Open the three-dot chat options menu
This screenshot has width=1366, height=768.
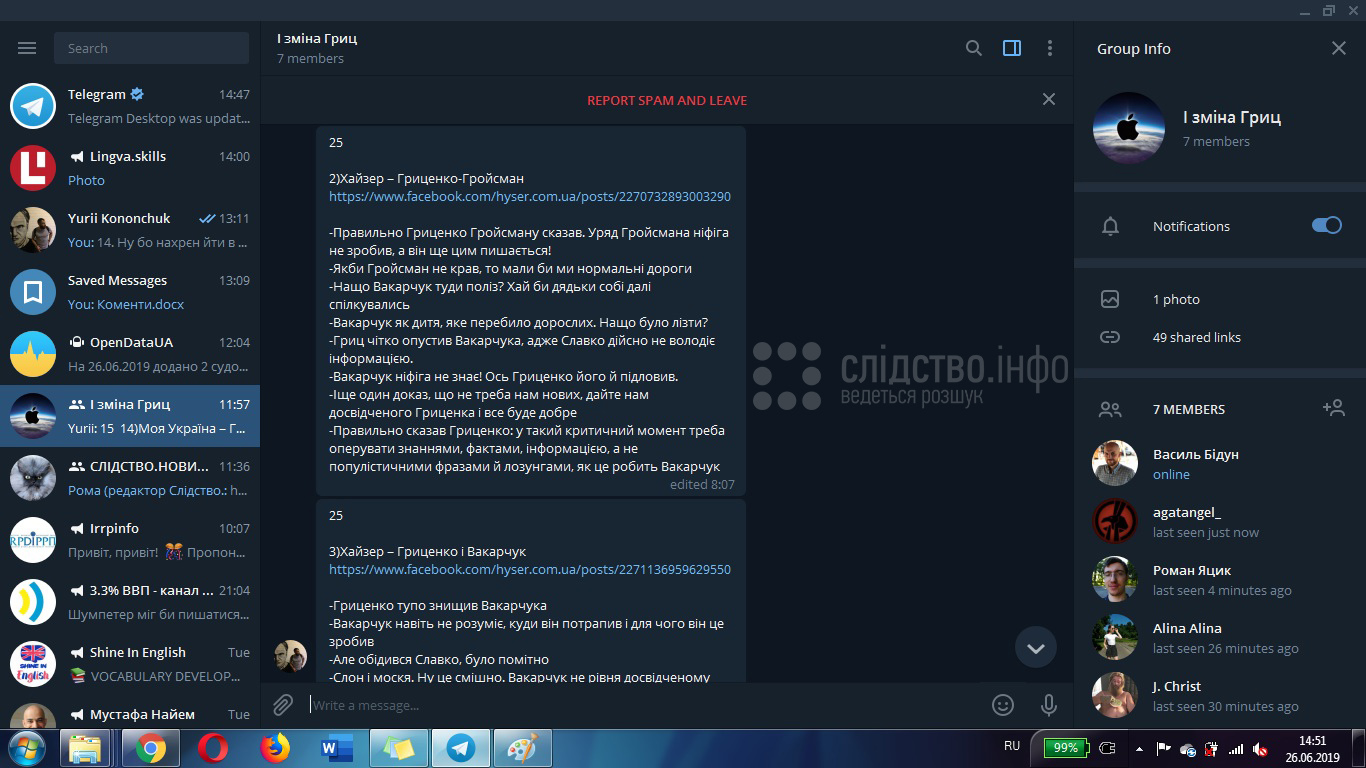1049,48
